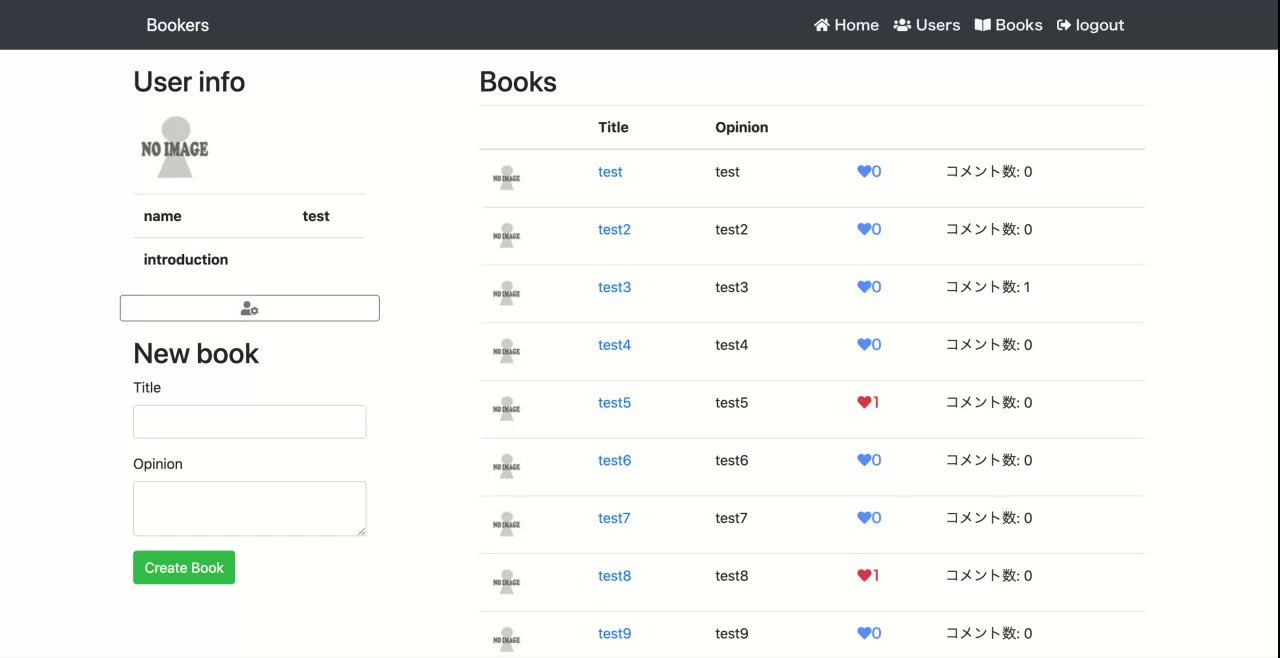Open the test4 book title link
The image size is (1280, 658).
[614, 345]
